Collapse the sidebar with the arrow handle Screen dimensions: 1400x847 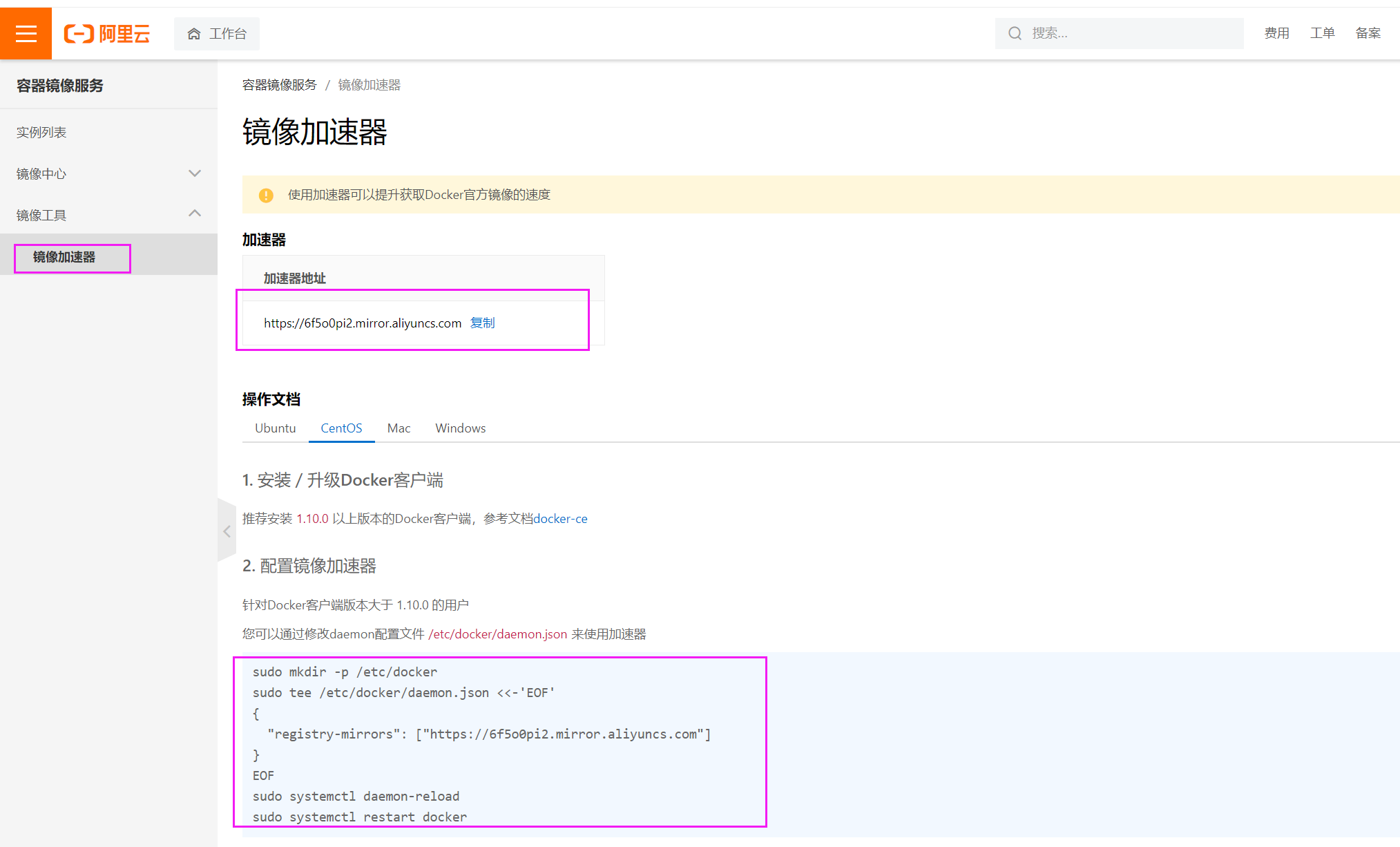coord(227,531)
